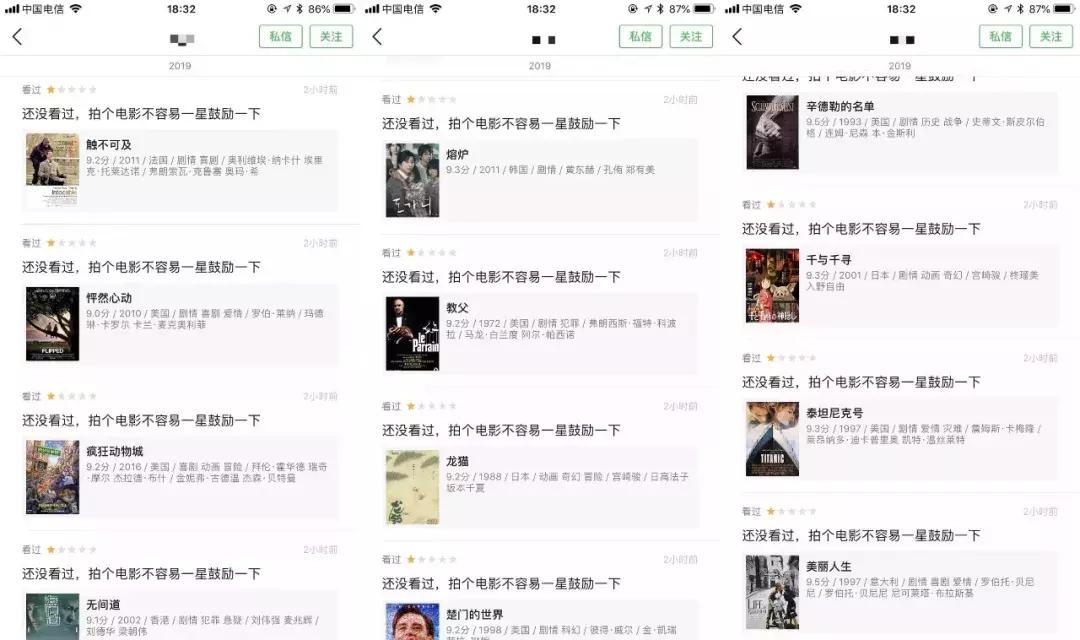Select 无间道 movie title
Image resolution: width=1080 pixels, height=640 pixels.
pos(103,604)
